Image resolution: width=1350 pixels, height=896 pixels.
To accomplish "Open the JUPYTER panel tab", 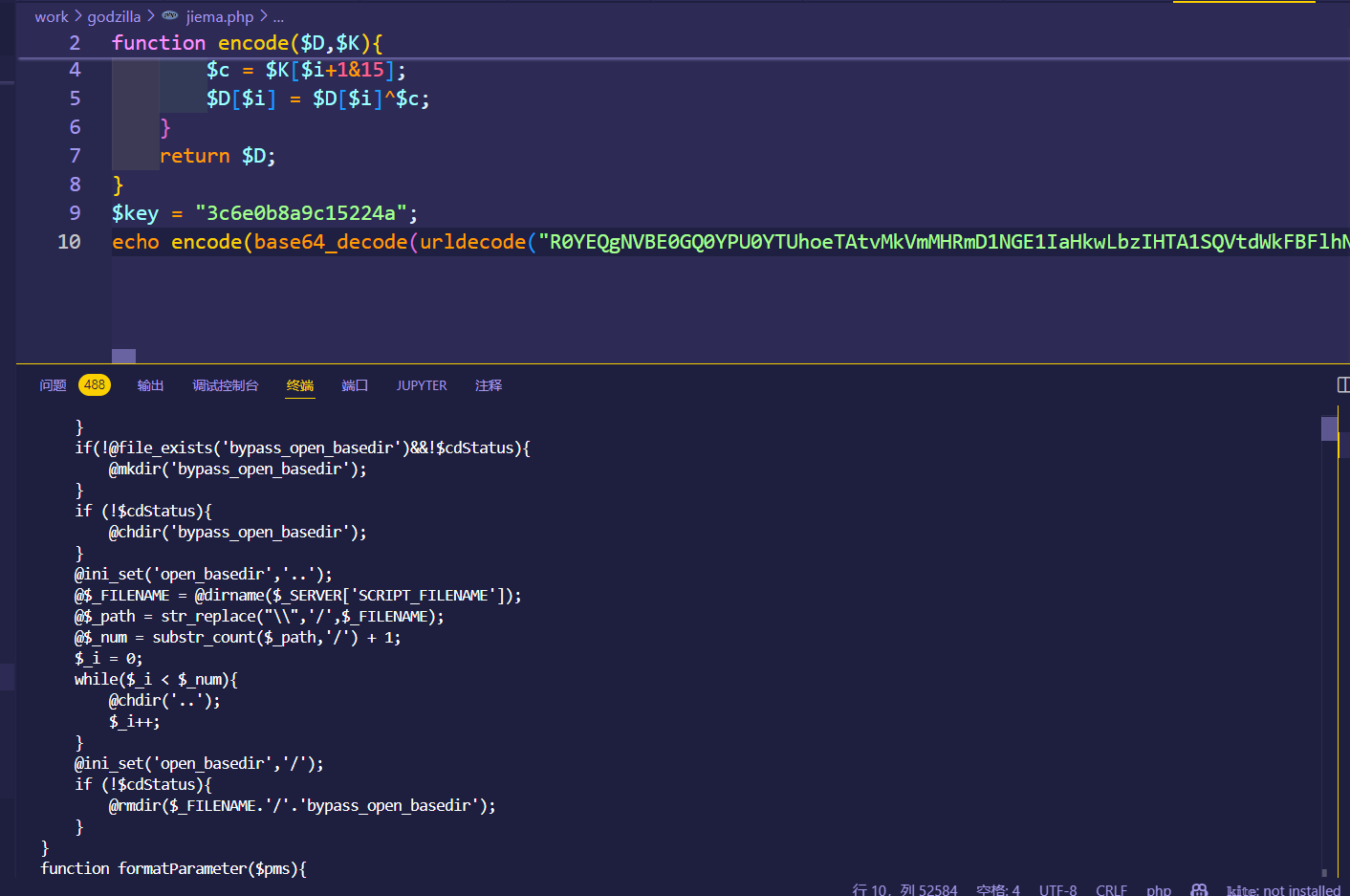I will coord(422,385).
